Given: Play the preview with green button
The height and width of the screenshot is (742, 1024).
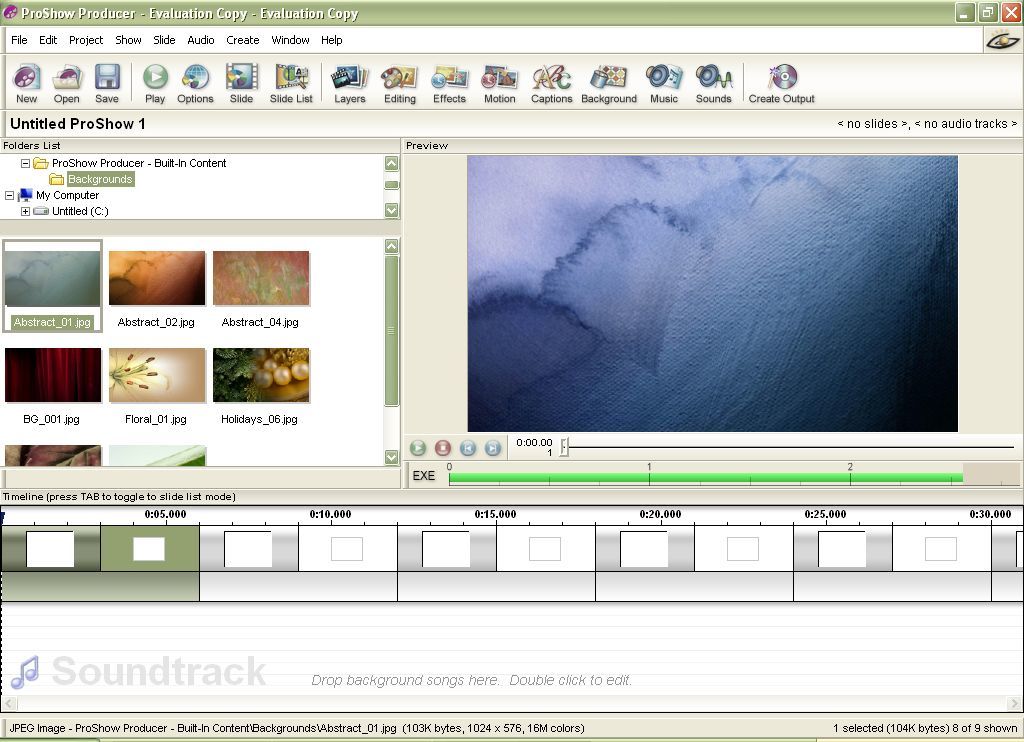Looking at the screenshot, I should (x=418, y=447).
